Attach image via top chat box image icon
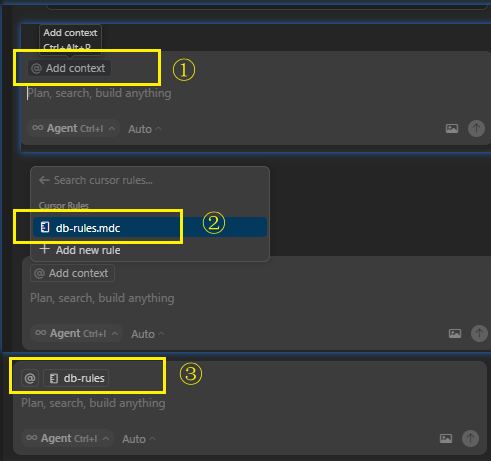 click(452, 128)
